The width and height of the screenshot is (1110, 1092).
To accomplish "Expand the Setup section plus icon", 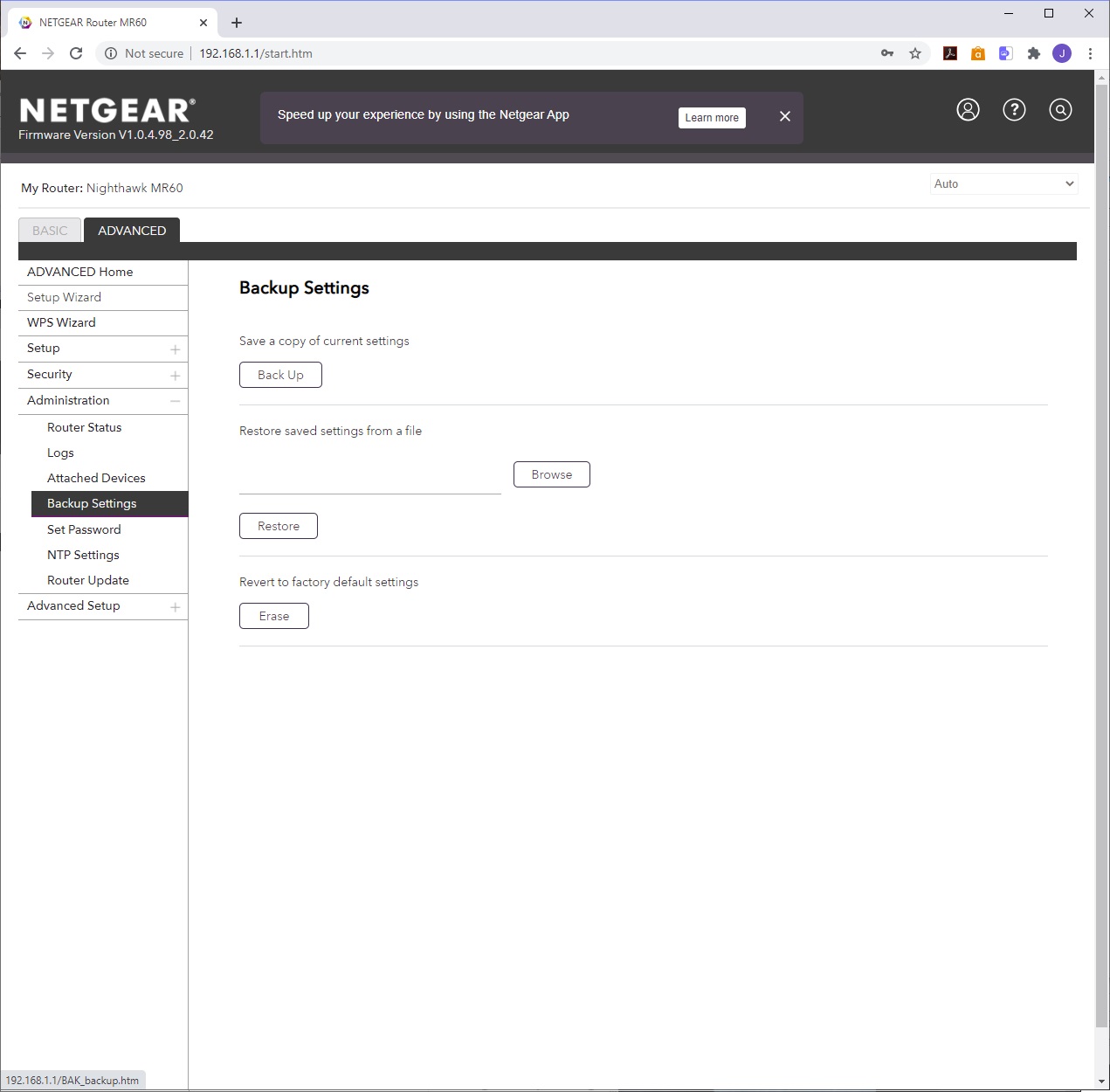I will 175,349.
